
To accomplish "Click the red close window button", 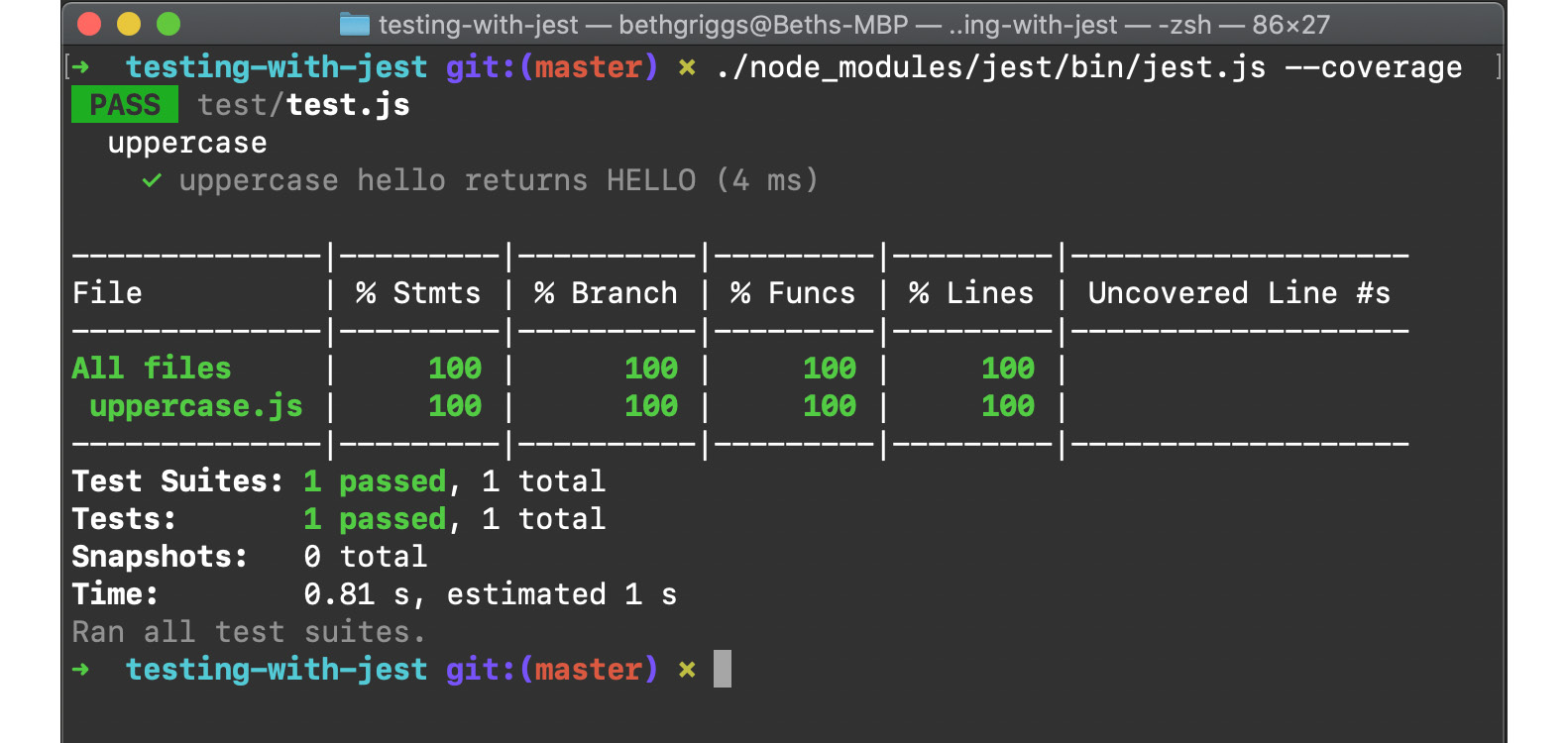I will pyautogui.click(x=89, y=24).
